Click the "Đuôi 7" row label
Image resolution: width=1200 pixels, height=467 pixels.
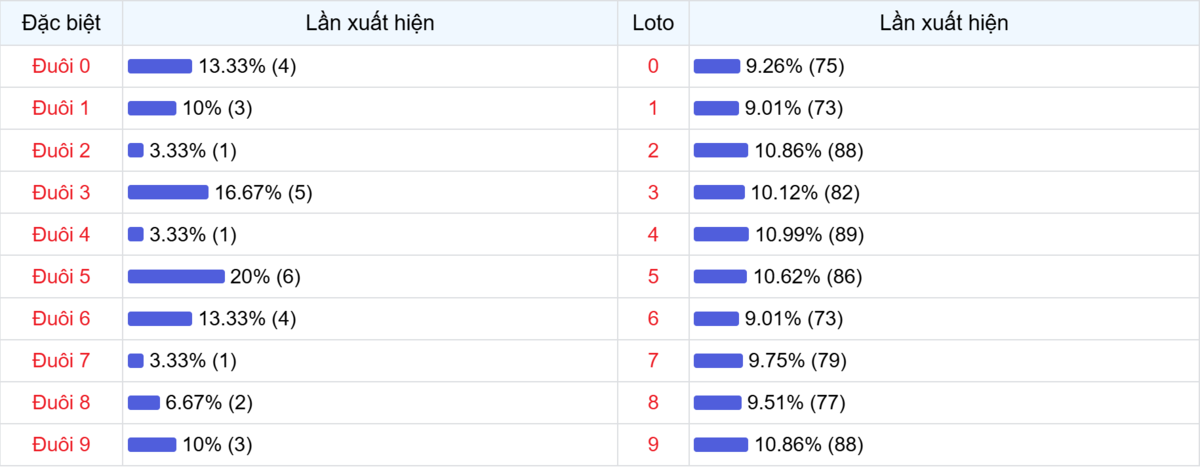click(61, 361)
